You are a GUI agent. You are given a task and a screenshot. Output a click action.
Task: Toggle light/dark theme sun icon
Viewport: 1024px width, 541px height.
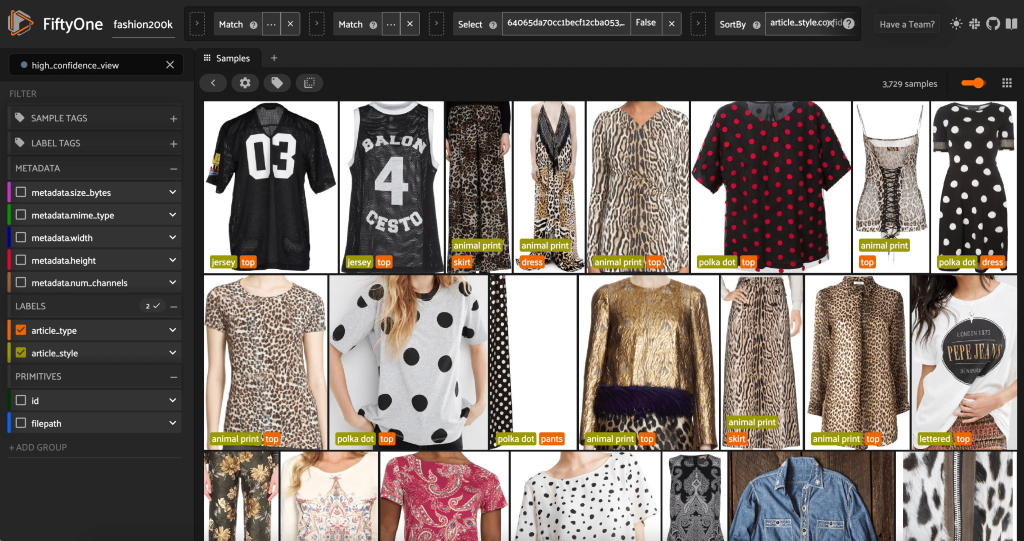(x=957, y=24)
